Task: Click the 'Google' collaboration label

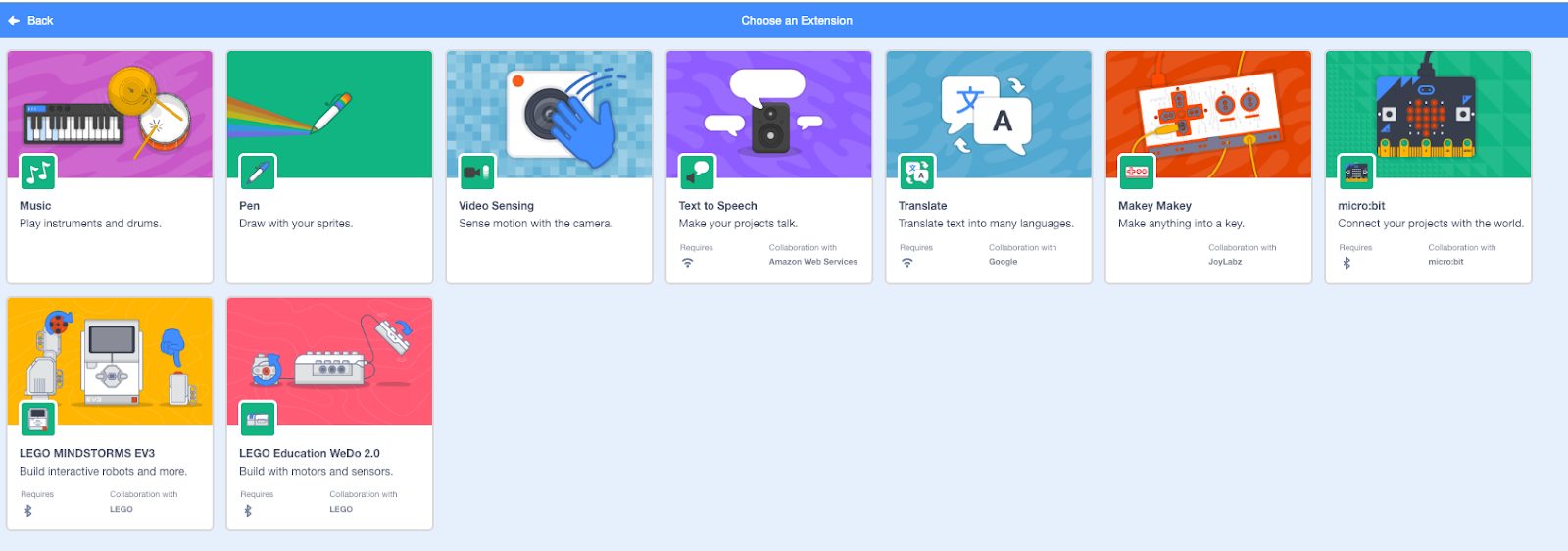Action: pos(1003,262)
